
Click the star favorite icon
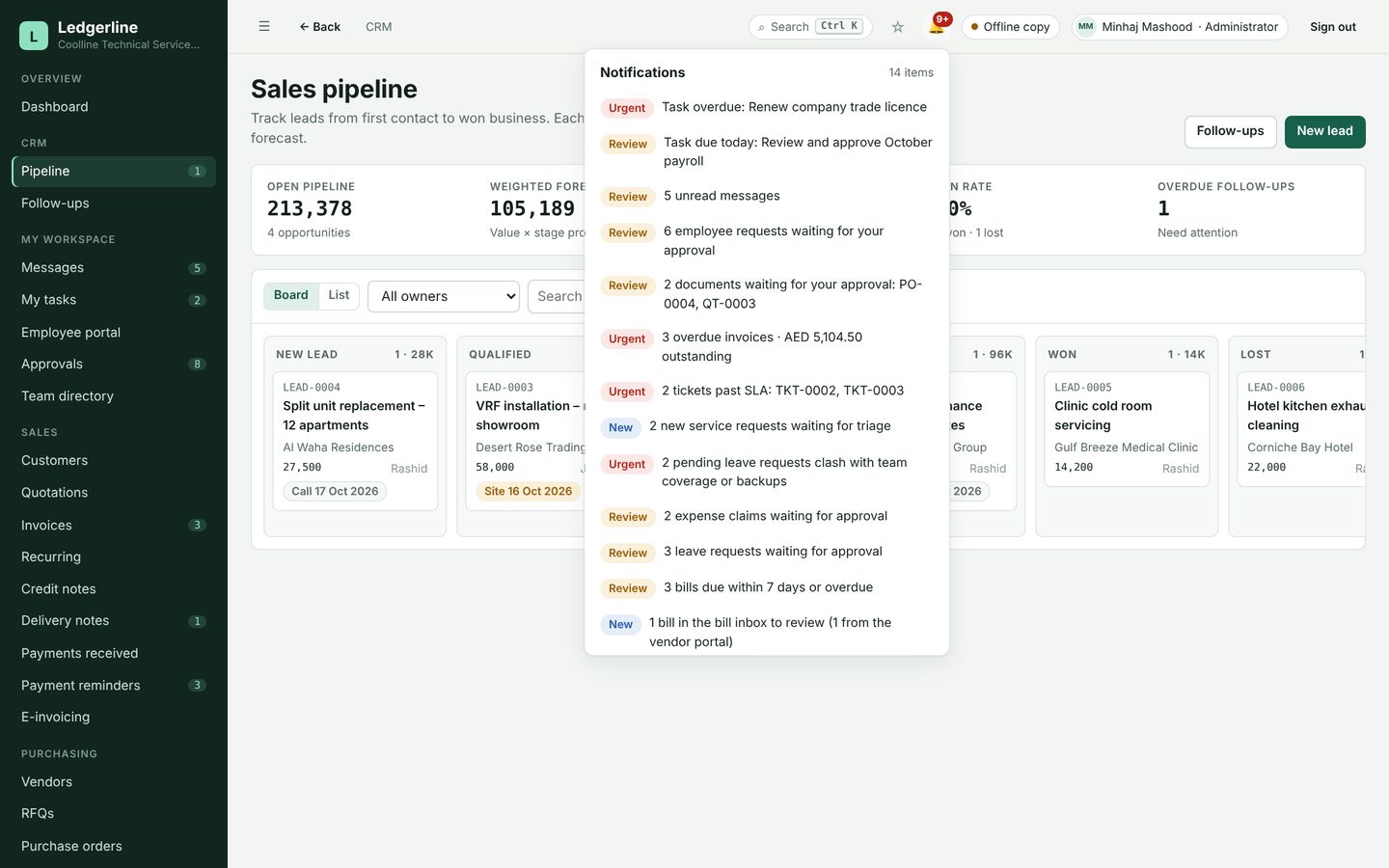(898, 27)
